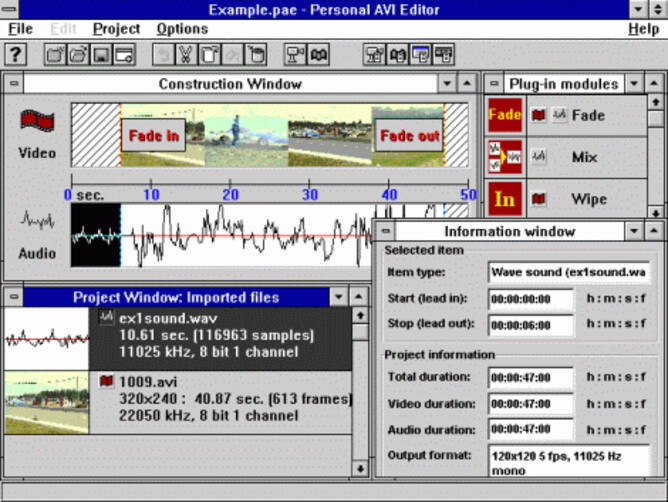Screen dimensions: 668x502
Task: Select the ex1sound.wav waveform thumbnail
Action: tap(46, 339)
